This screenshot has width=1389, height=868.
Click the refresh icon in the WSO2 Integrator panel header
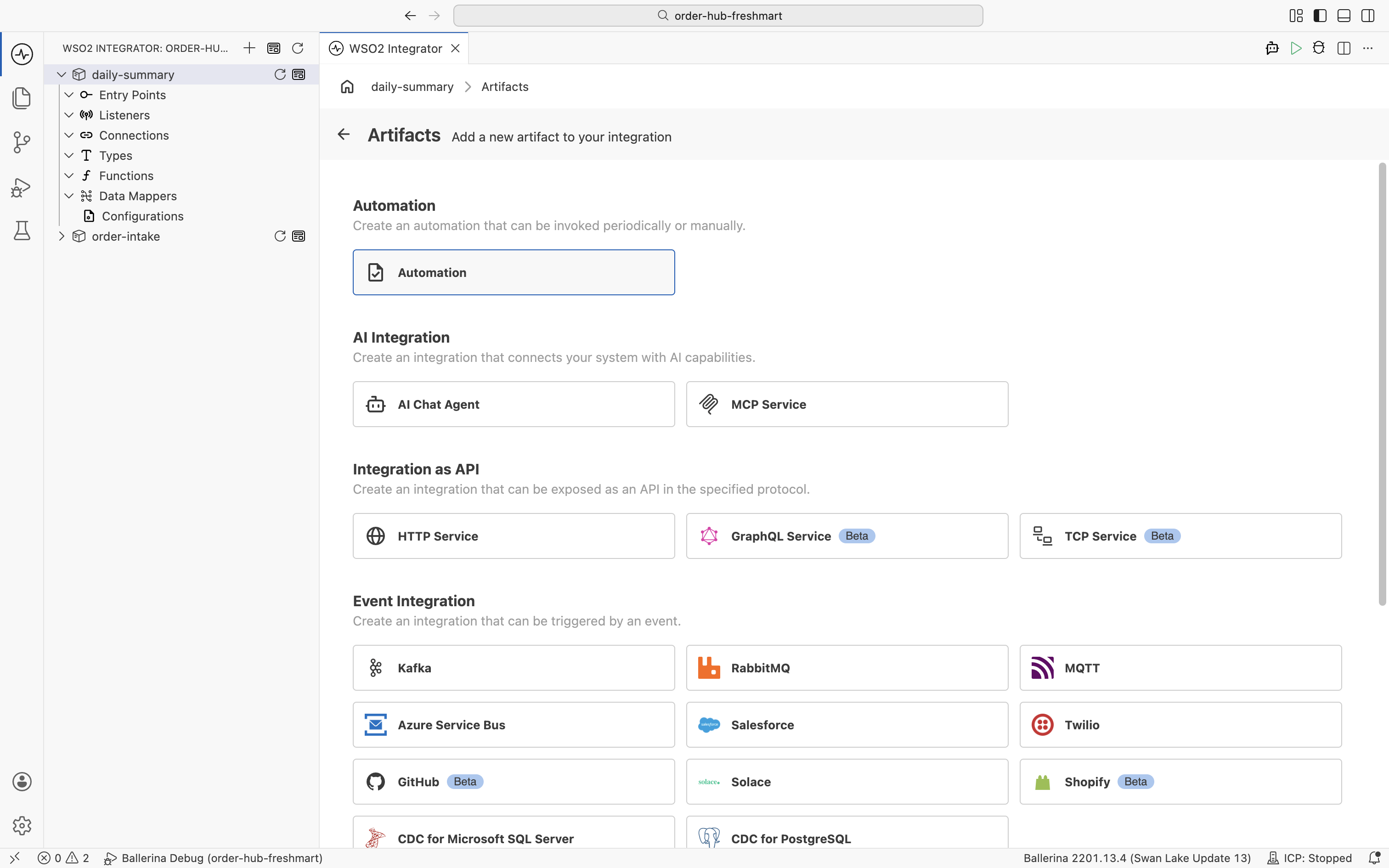(297, 48)
